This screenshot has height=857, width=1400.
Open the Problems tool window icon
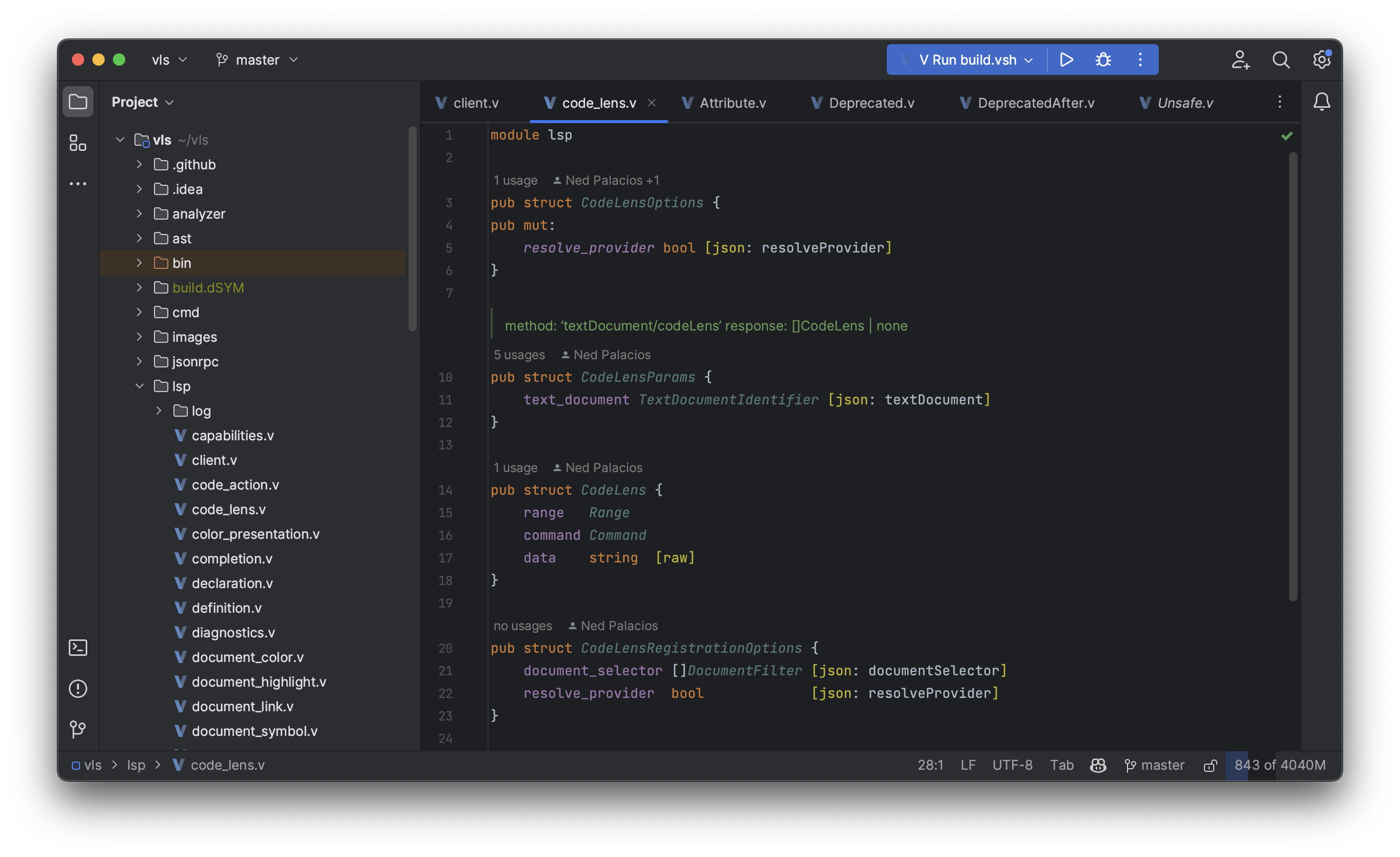tap(78, 689)
